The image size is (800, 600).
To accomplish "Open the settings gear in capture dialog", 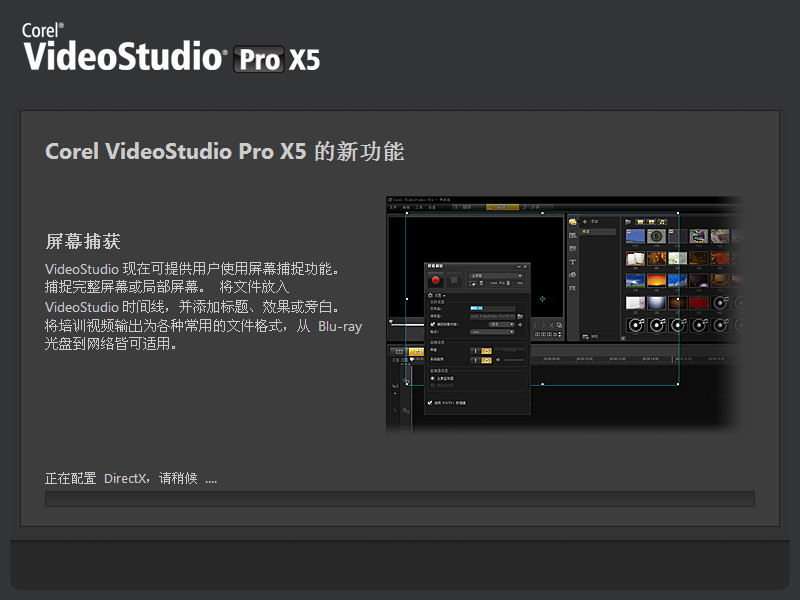I will (431, 296).
